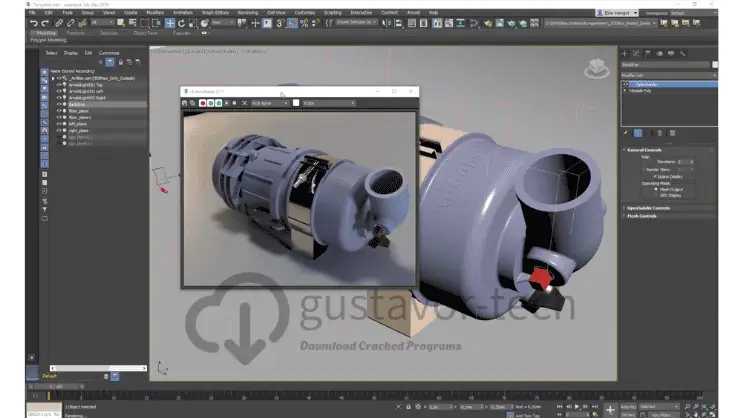Click the scene explorer horizontal scrollbar
743x418 pixels.
98,368
